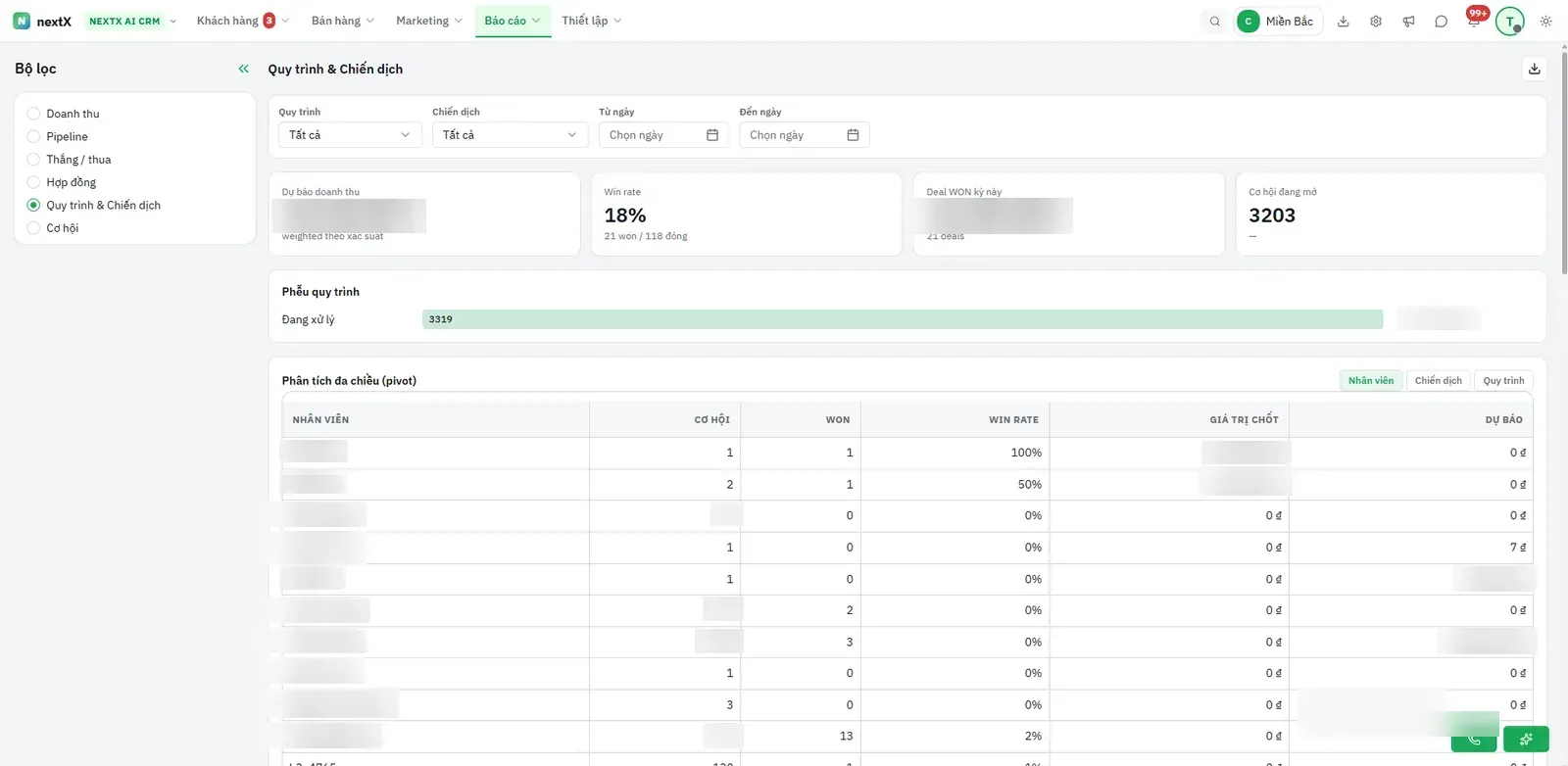Open the Thiết lập menu
The width and height of the screenshot is (1568, 766).
[592, 21]
